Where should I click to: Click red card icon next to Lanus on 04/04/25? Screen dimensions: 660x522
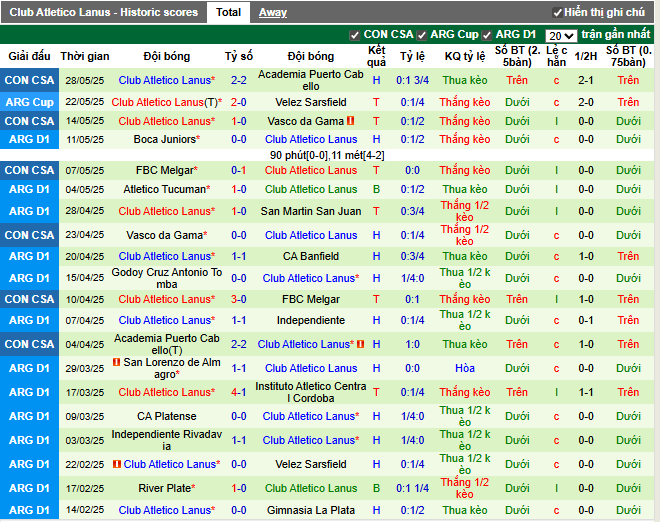coord(360,344)
